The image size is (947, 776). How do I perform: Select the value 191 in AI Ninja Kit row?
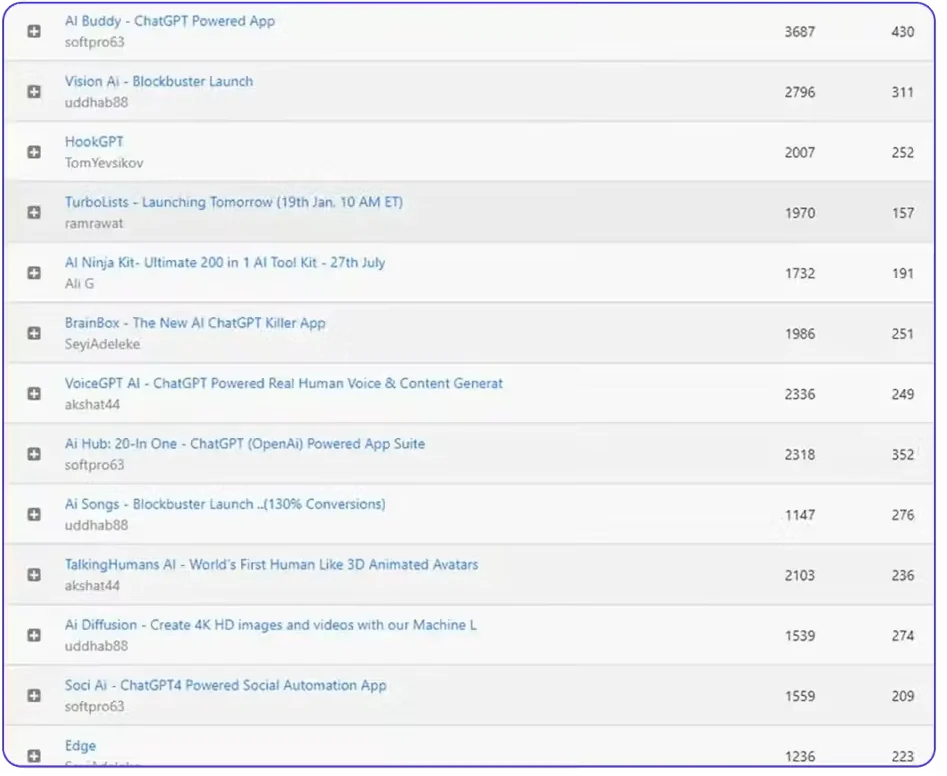tap(902, 274)
